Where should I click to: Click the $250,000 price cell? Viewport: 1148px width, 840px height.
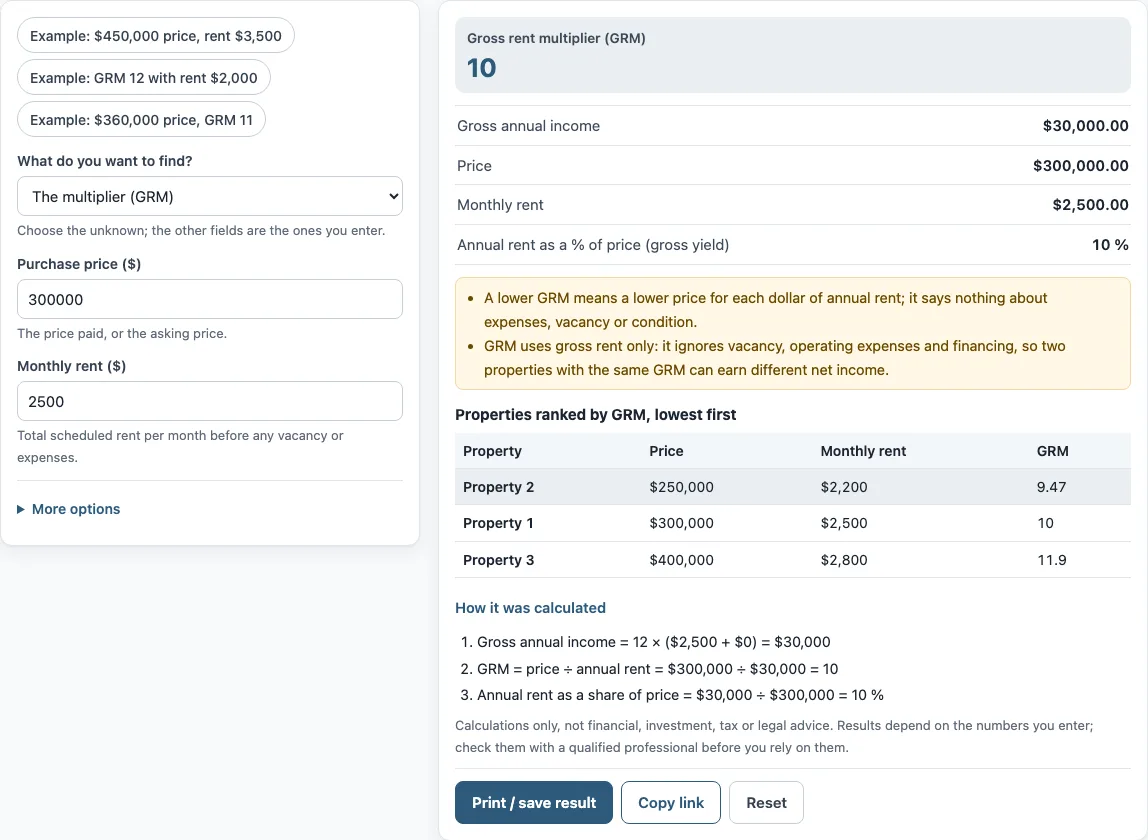(x=682, y=487)
